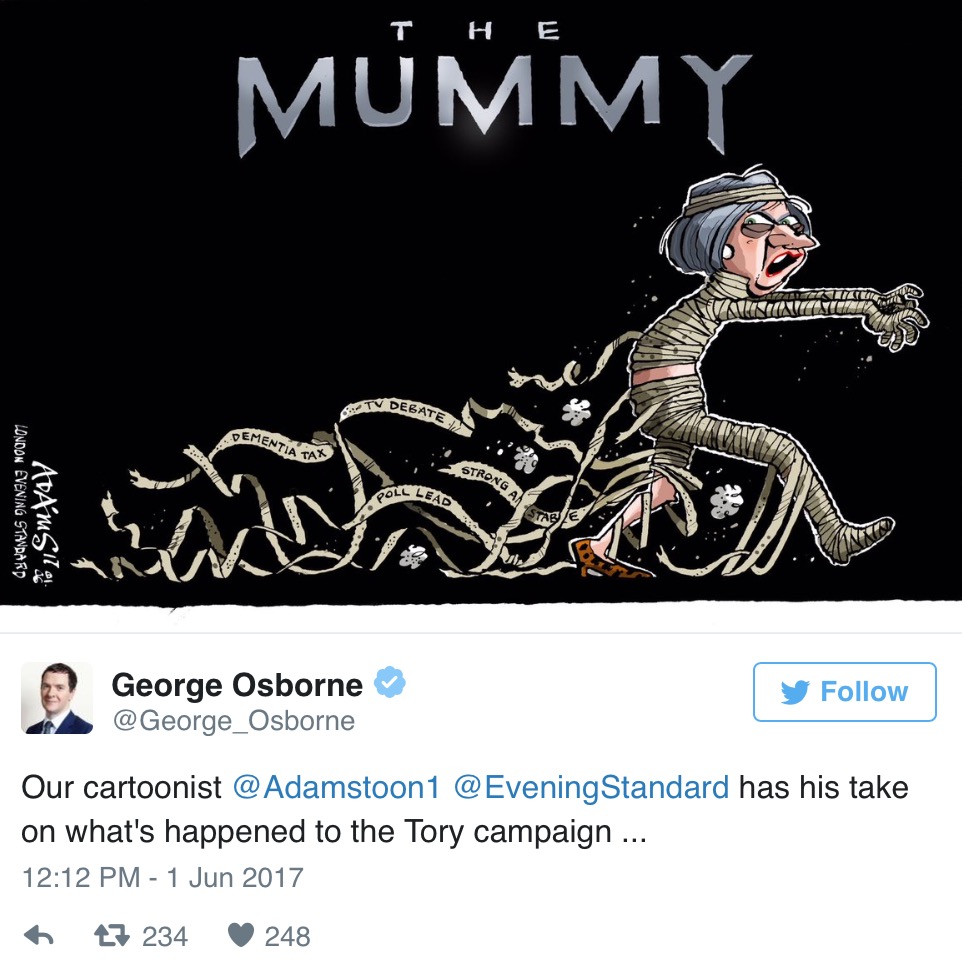Viewport: 962px width, 979px height.
Task: Like the tweet with the heart icon
Action: pos(241,935)
